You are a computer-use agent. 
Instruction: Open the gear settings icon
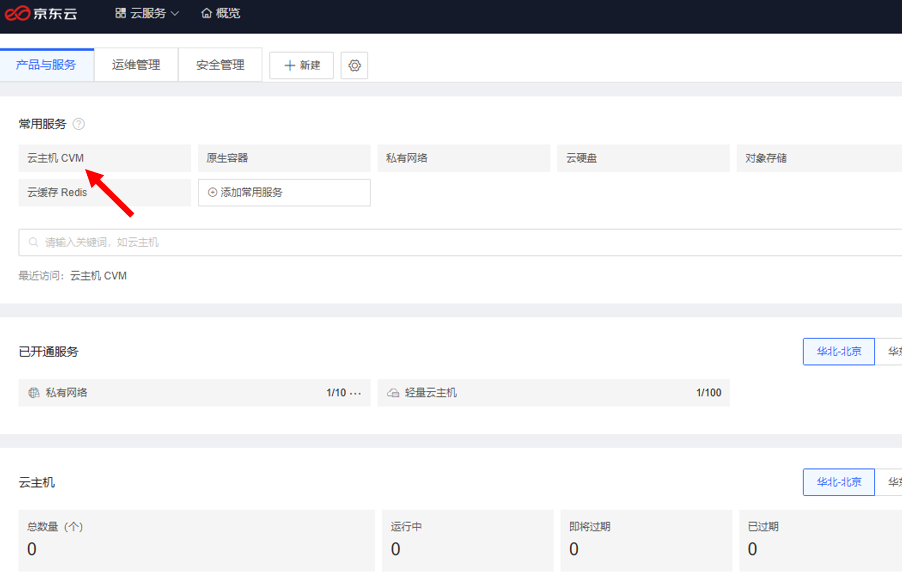354,66
